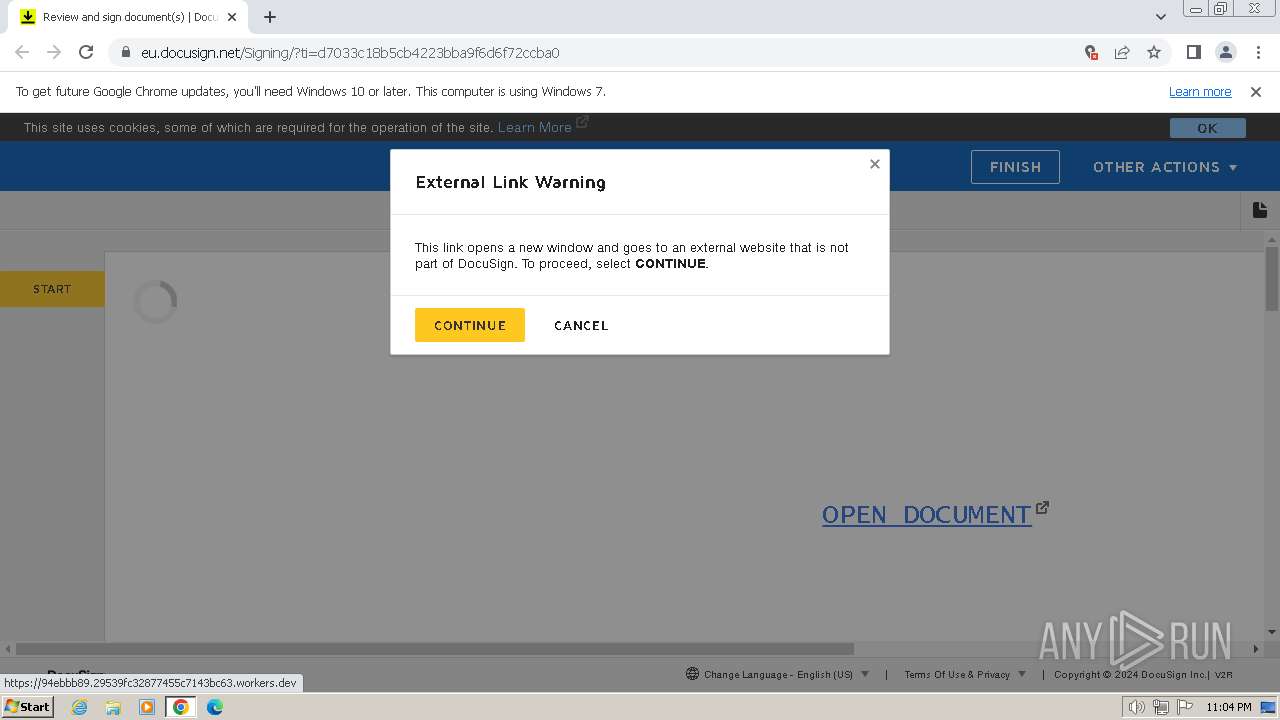Open the Chrome profile avatar
The image size is (1280, 720).
tap(1225, 52)
